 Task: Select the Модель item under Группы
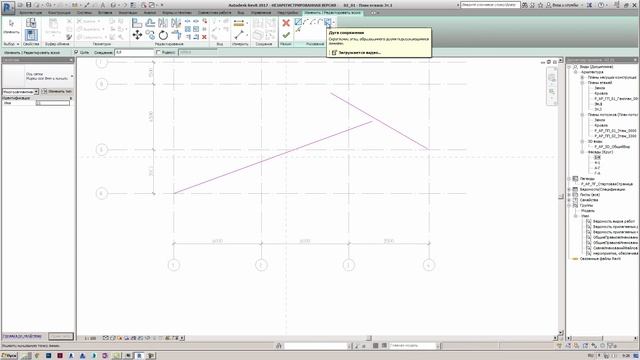click(x=588, y=211)
